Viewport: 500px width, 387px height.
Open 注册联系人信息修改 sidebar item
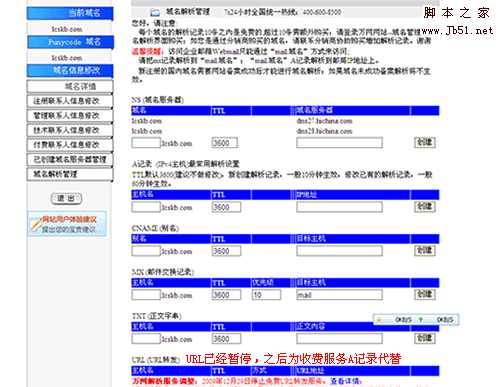pyautogui.click(x=70, y=101)
